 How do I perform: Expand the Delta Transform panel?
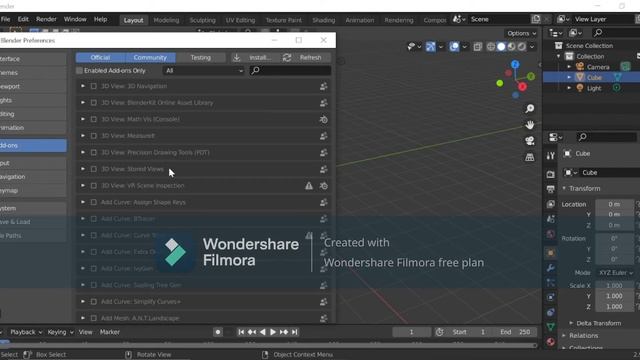[596, 323]
